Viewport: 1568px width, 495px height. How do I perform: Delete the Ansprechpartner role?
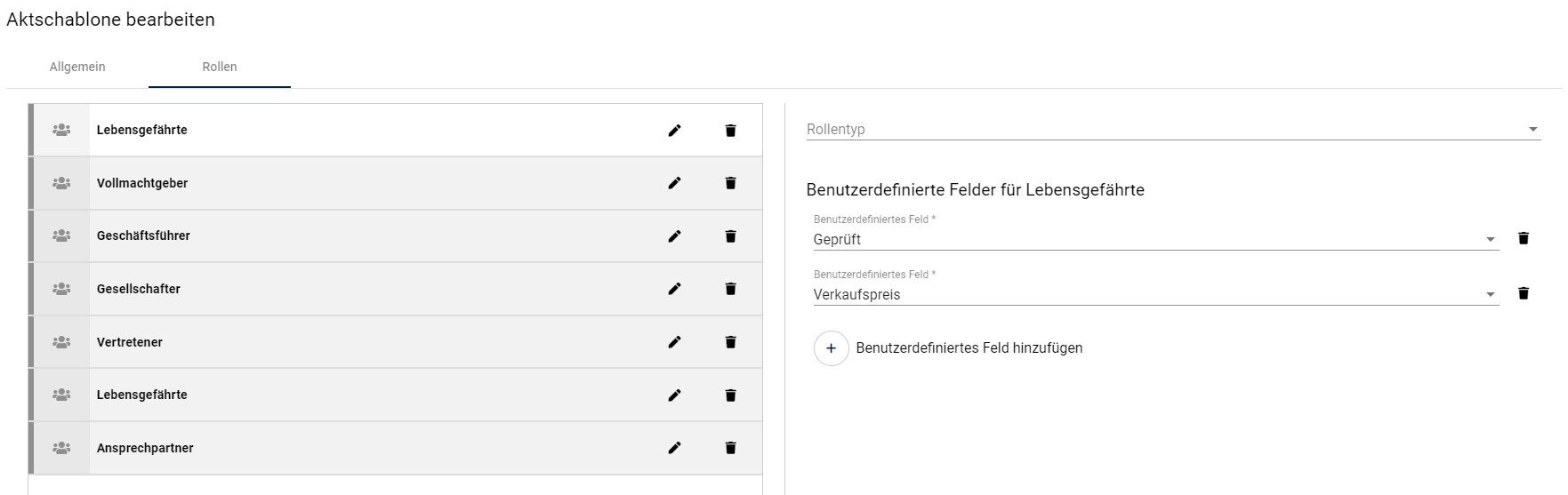click(730, 448)
